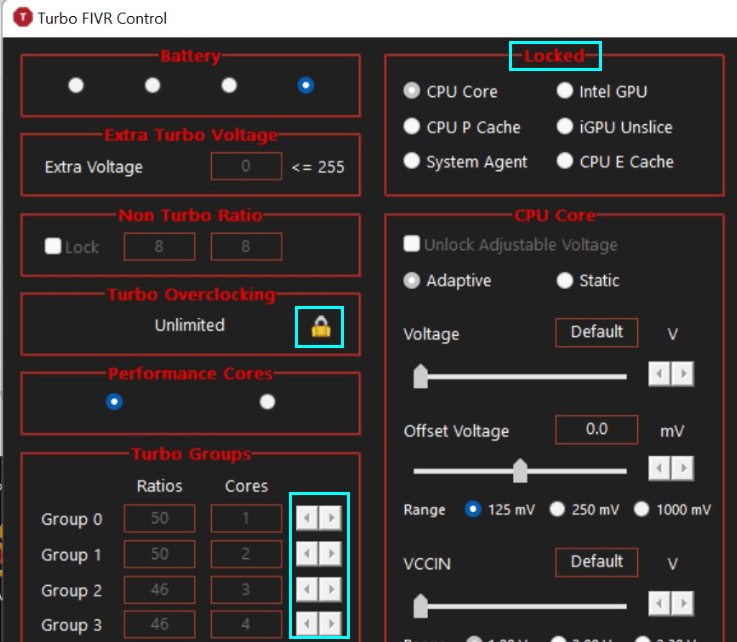Click the Offset Voltage slider thumb
Screen dimensions: 737x642
click(x=520, y=471)
